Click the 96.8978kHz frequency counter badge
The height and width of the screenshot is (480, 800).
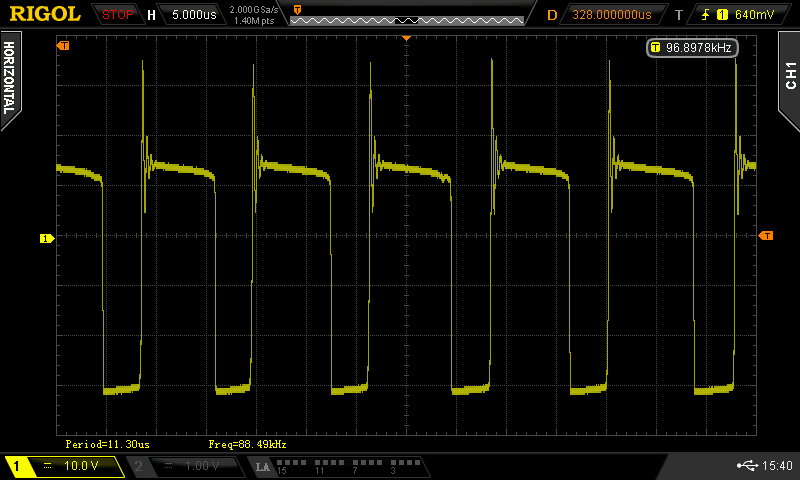click(692, 47)
